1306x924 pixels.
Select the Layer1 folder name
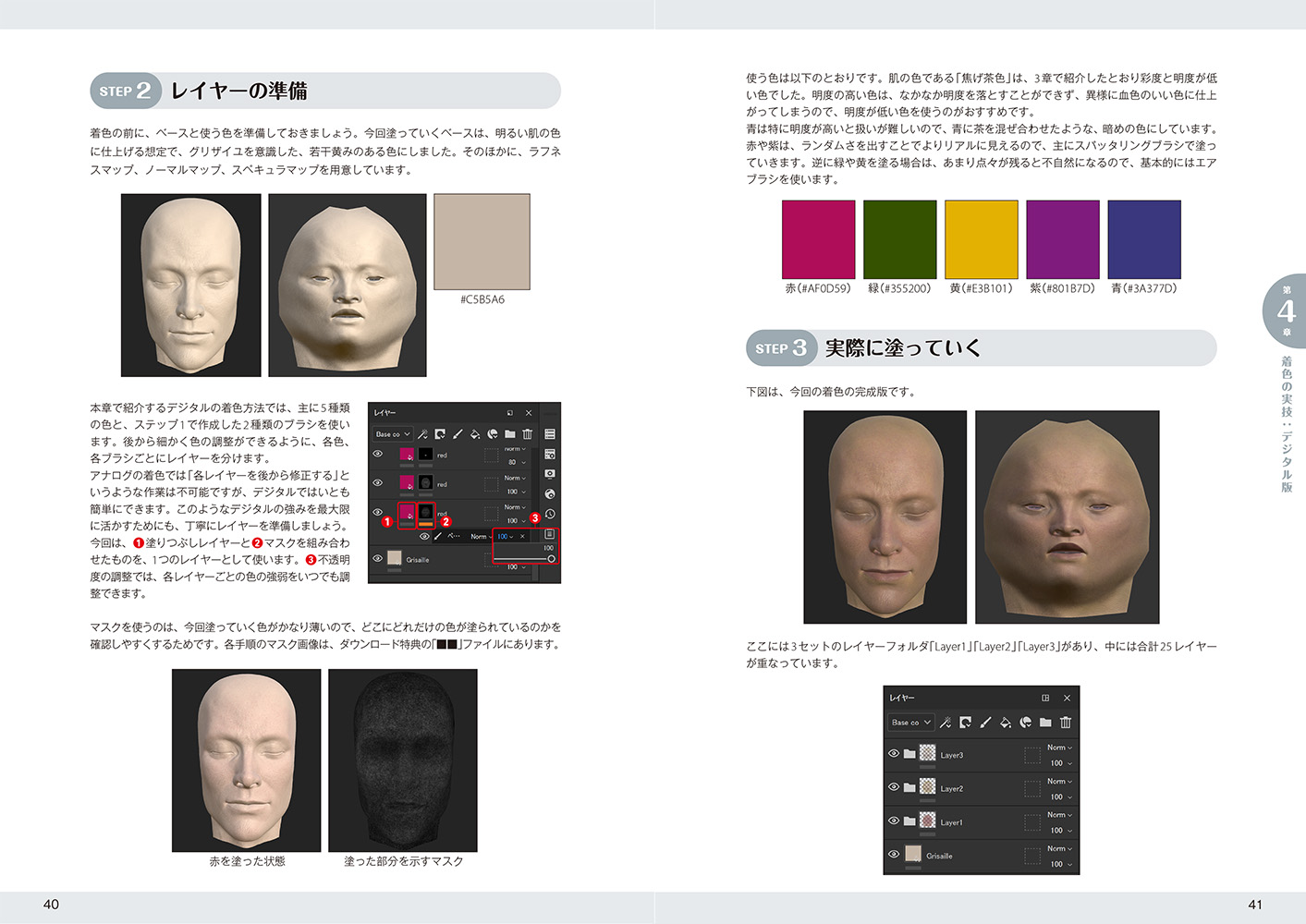coord(951,822)
